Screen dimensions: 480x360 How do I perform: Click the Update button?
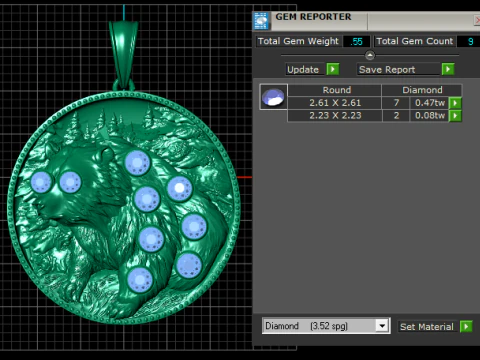click(x=305, y=69)
